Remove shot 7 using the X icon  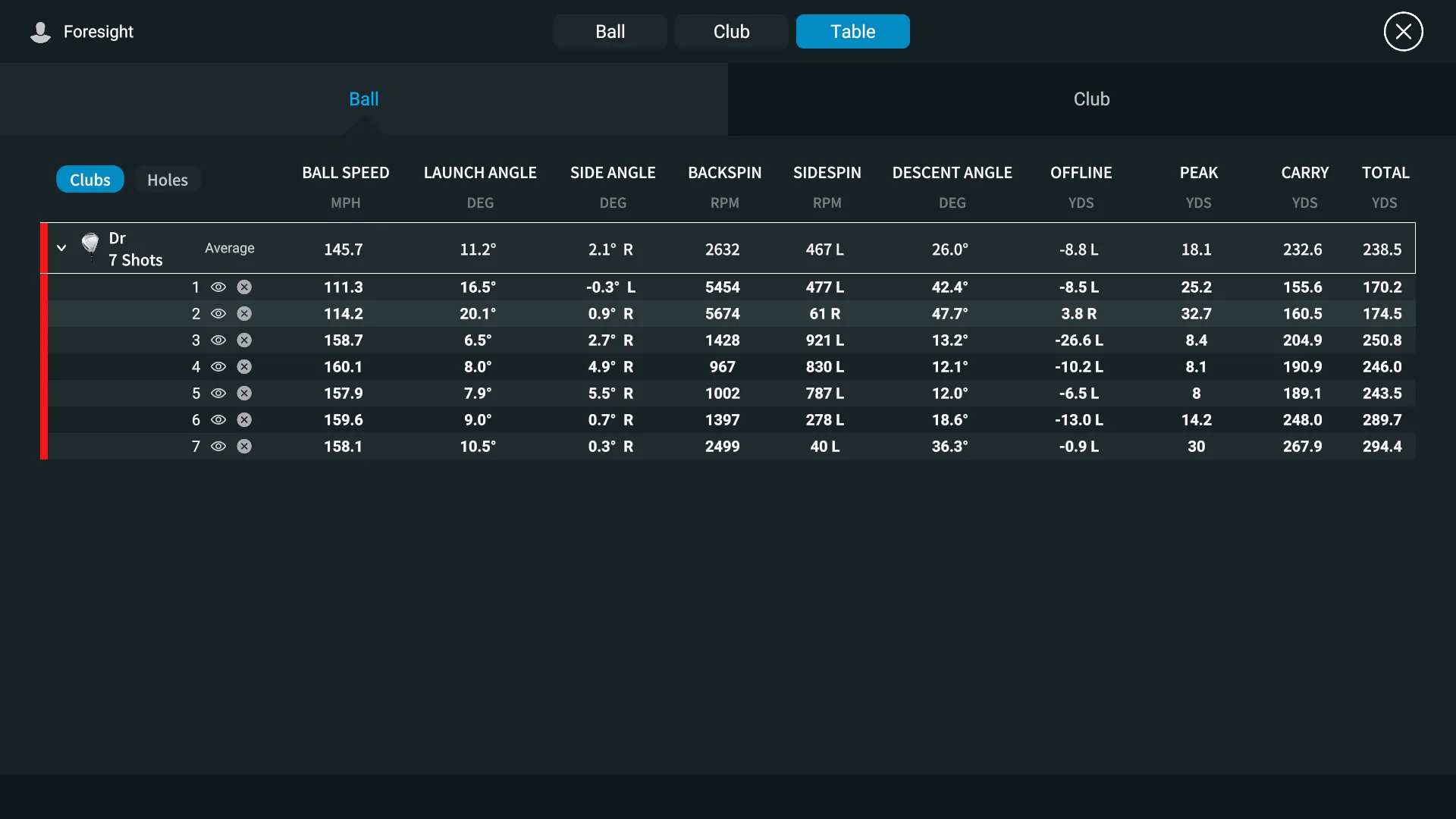tap(244, 447)
